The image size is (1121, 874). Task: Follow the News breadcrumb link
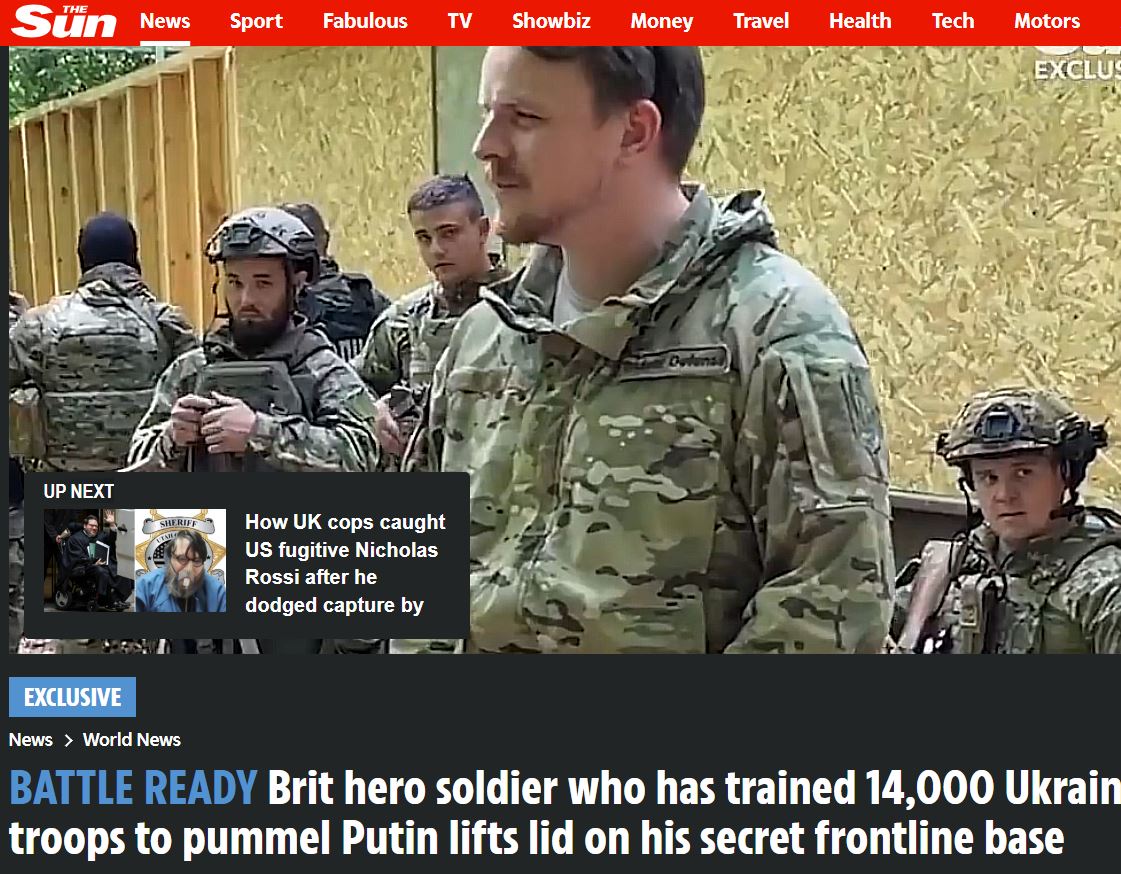[x=31, y=740]
